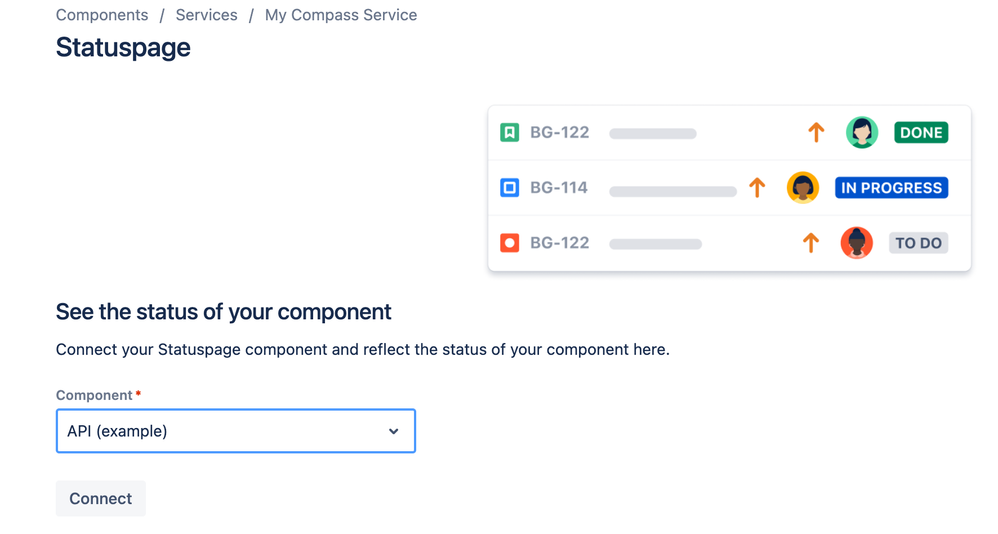Click the priority arrow in IN PROGRESS row

(757, 187)
